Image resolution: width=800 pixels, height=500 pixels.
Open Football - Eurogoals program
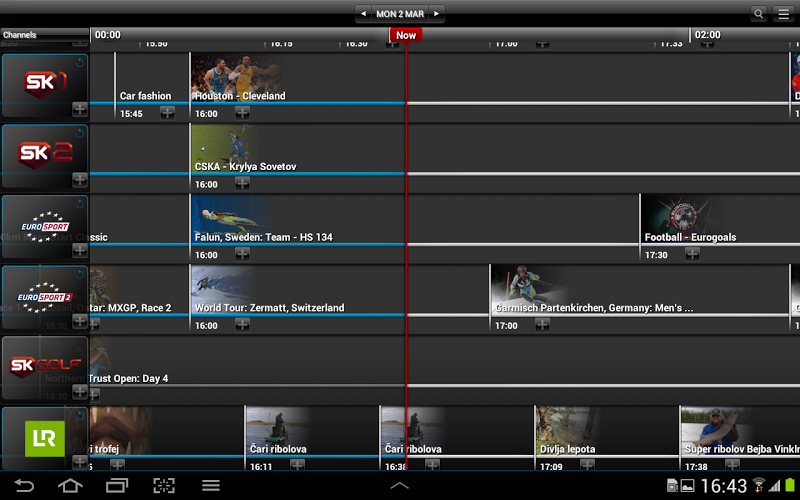pos(690,237)
